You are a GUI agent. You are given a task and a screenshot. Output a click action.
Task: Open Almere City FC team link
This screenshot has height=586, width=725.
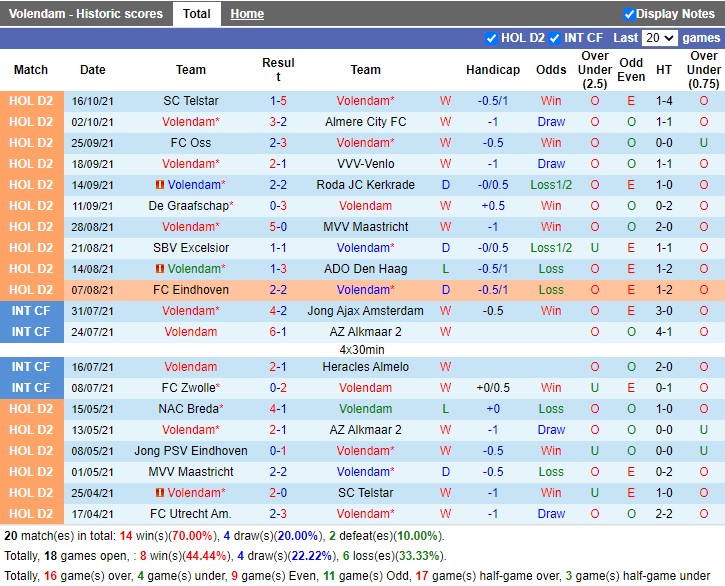click(365, 122)
